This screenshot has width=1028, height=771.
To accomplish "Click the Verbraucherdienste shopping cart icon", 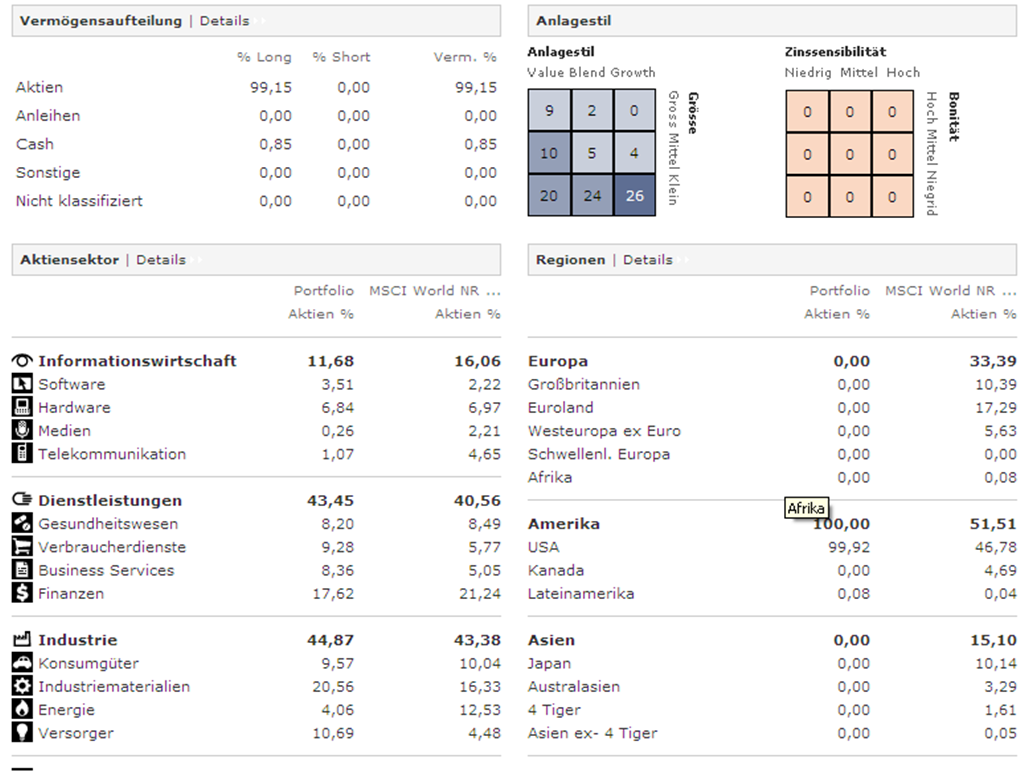I will pos(22,546).
